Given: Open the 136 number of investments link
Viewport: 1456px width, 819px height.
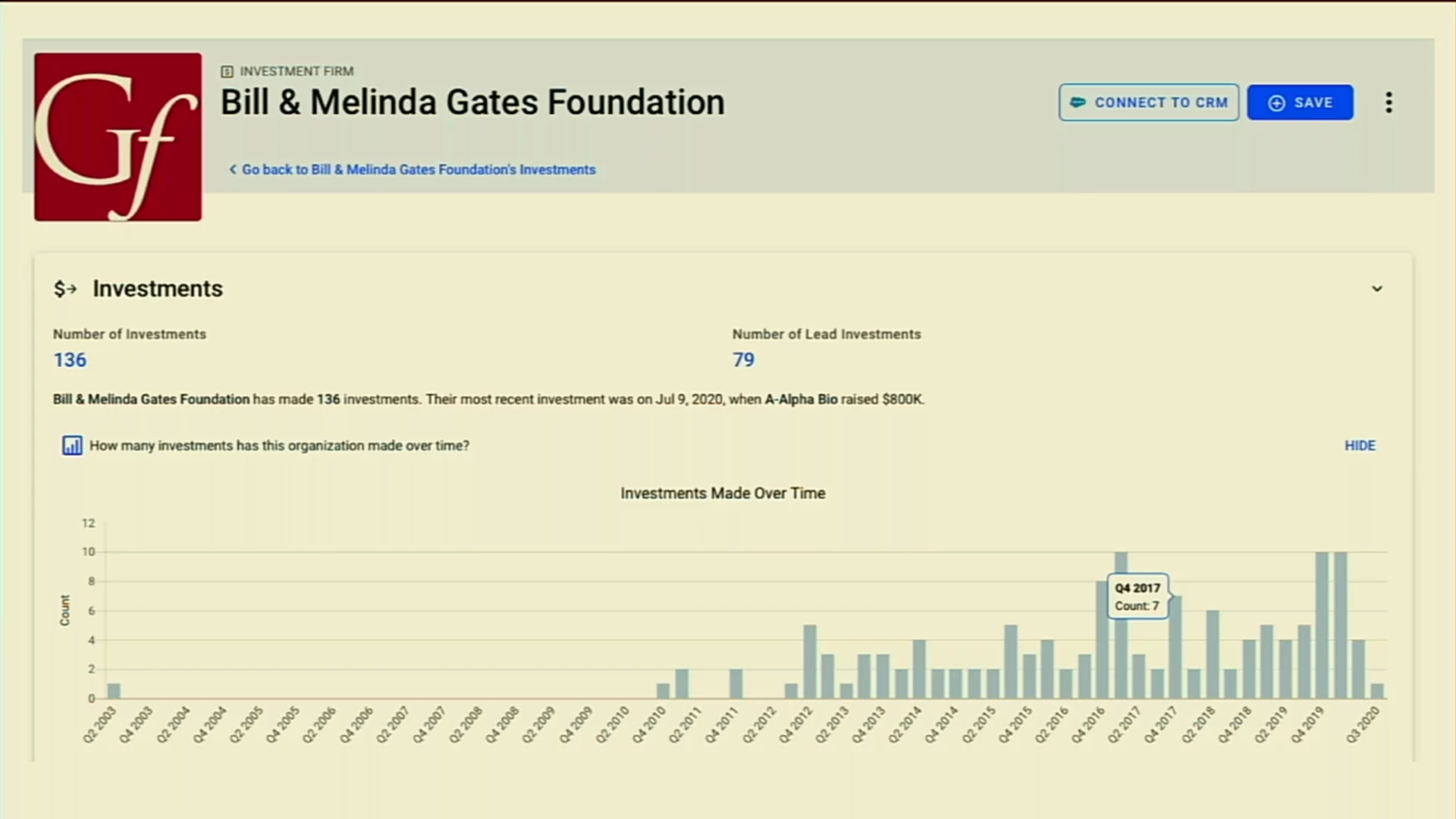Looking at the screenshot, I should (x=70, y=360).
